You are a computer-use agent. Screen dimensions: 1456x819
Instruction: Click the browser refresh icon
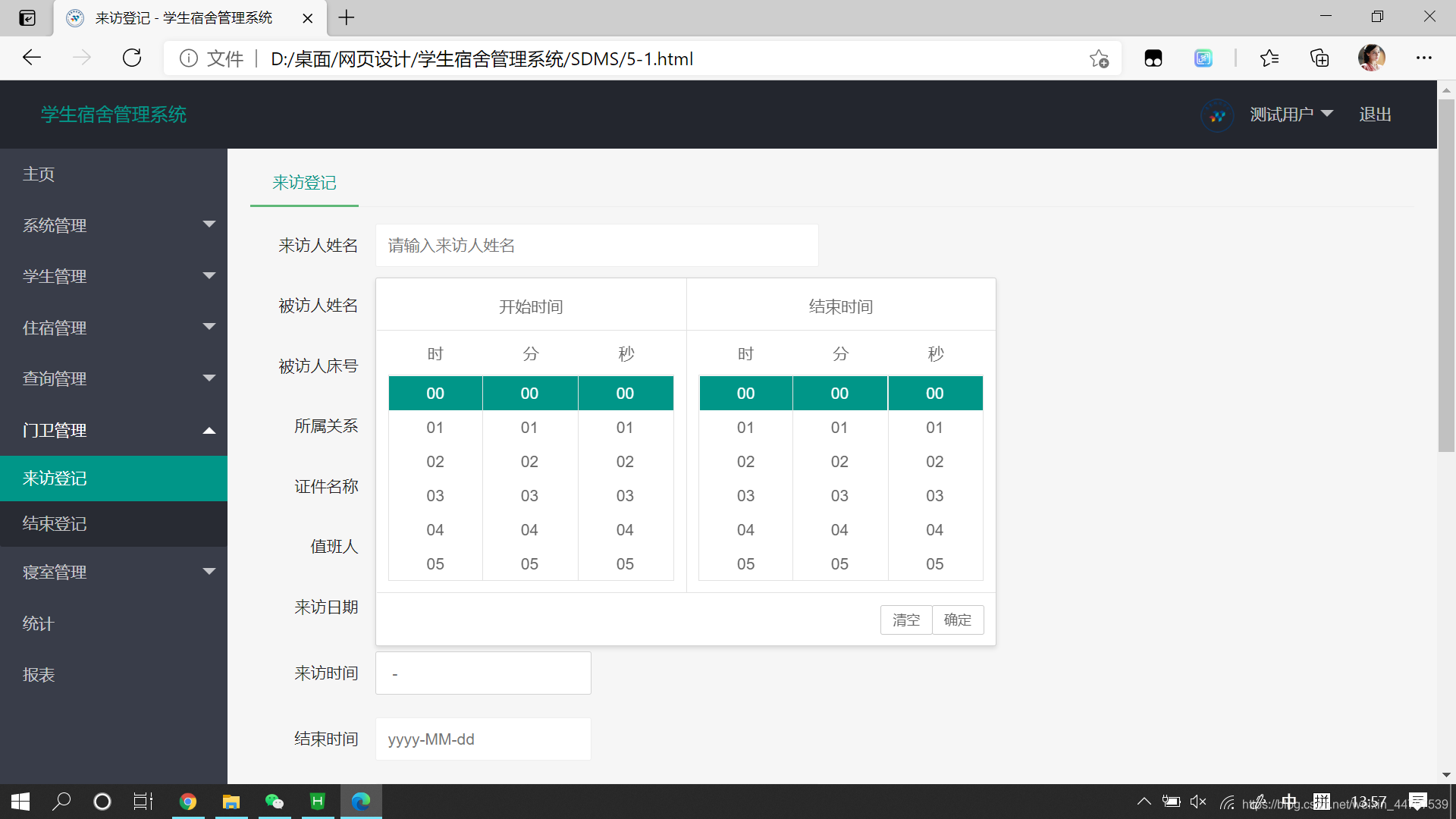point(132,58)
